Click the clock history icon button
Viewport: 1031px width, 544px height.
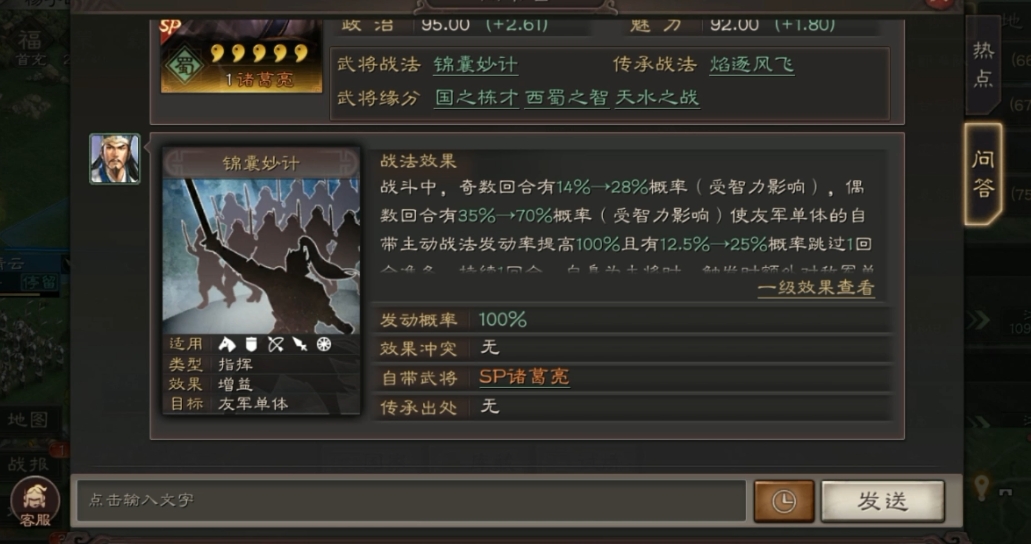click(783, 501)
